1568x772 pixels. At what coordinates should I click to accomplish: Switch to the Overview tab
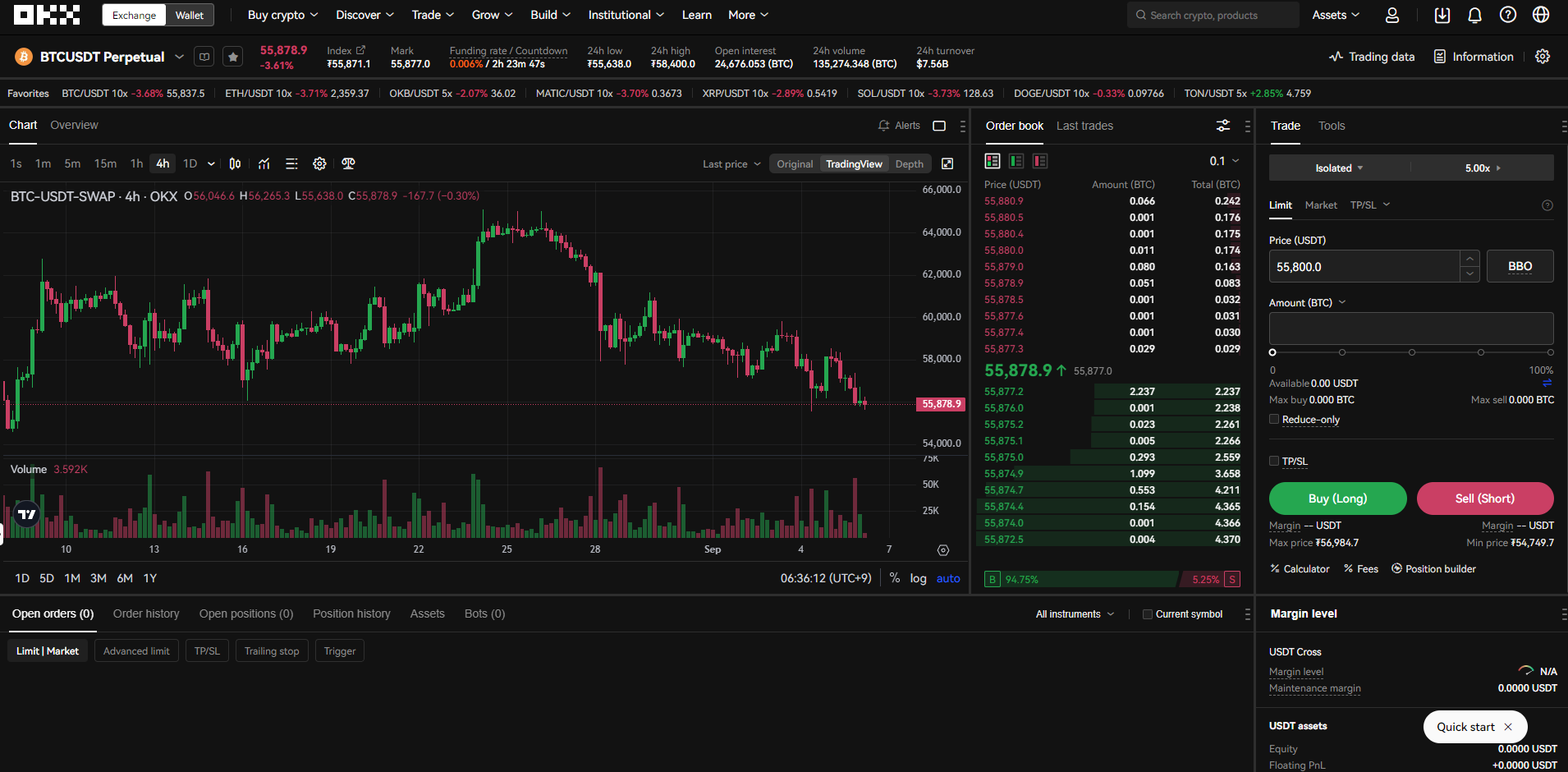click(x=74, y=125)
